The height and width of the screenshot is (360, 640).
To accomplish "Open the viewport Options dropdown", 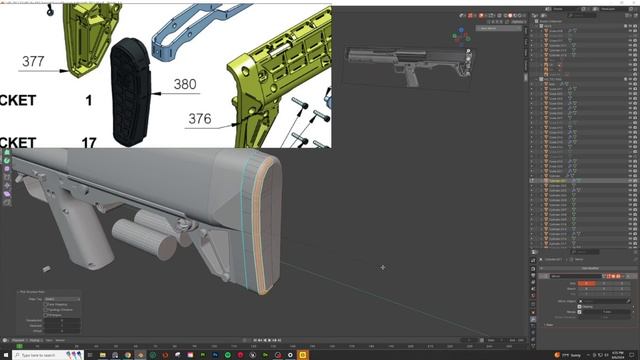I will (518, 22).
